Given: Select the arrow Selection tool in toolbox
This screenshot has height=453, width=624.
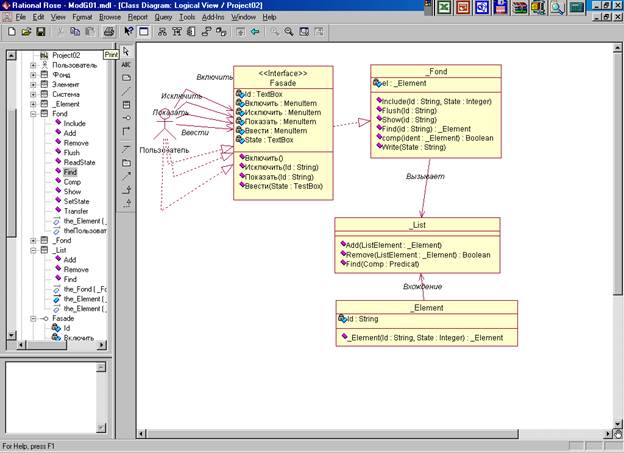Looking at the screenshot, I should tap(126, 50).
